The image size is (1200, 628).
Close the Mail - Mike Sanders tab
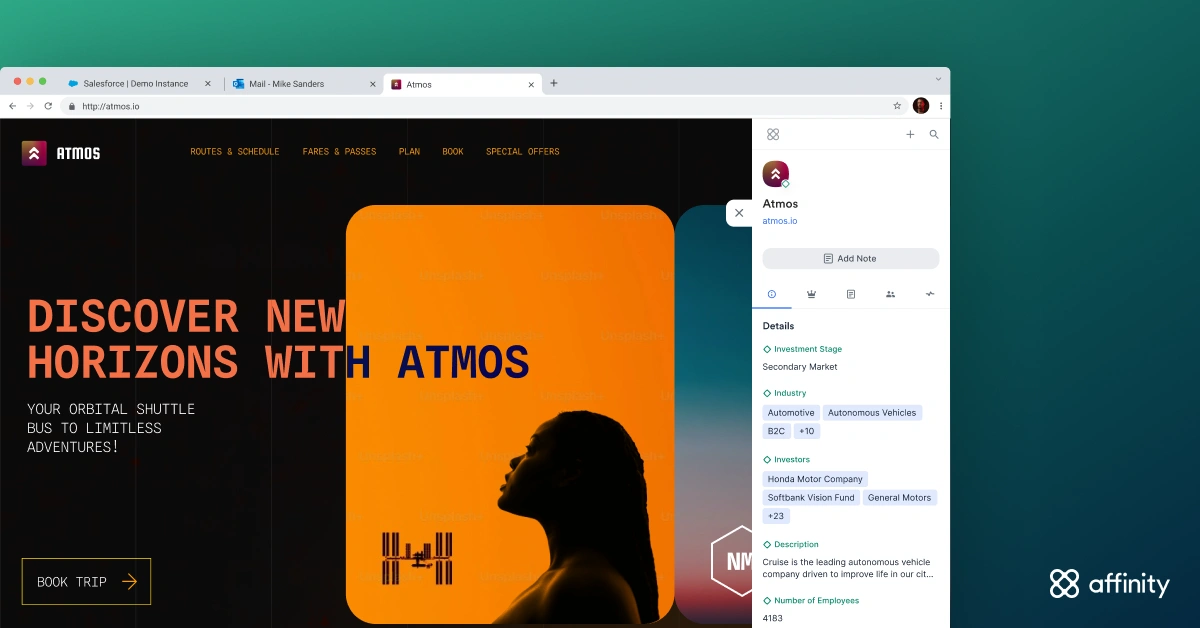pos(373,84)
